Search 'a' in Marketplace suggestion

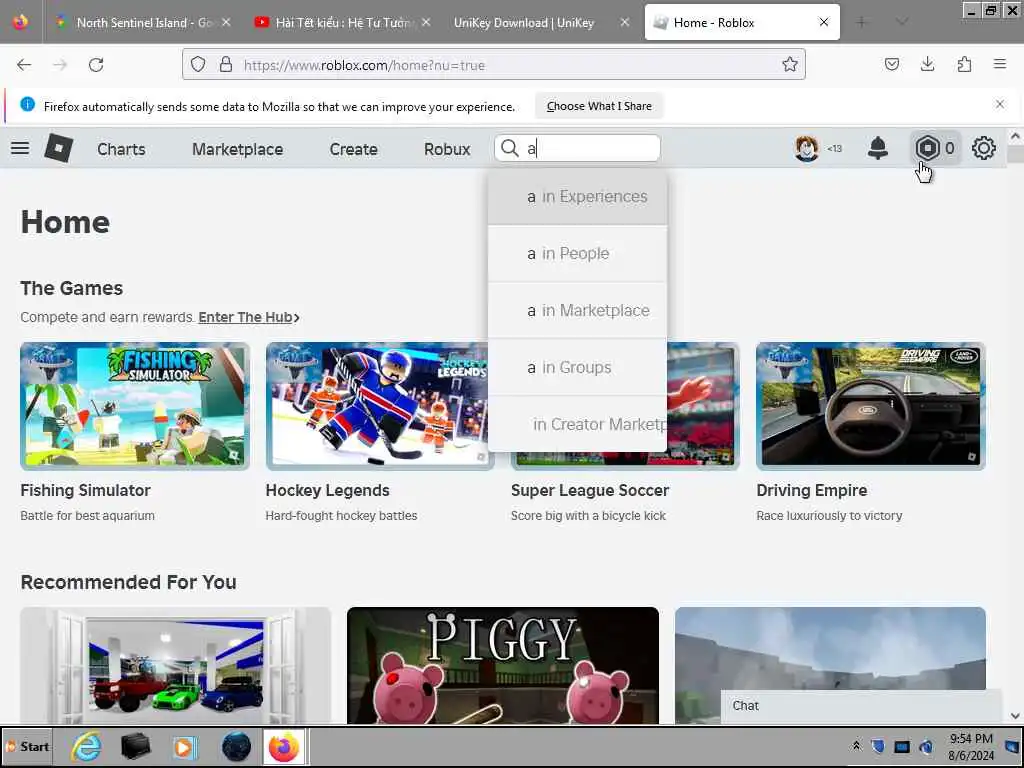[577, 310]
